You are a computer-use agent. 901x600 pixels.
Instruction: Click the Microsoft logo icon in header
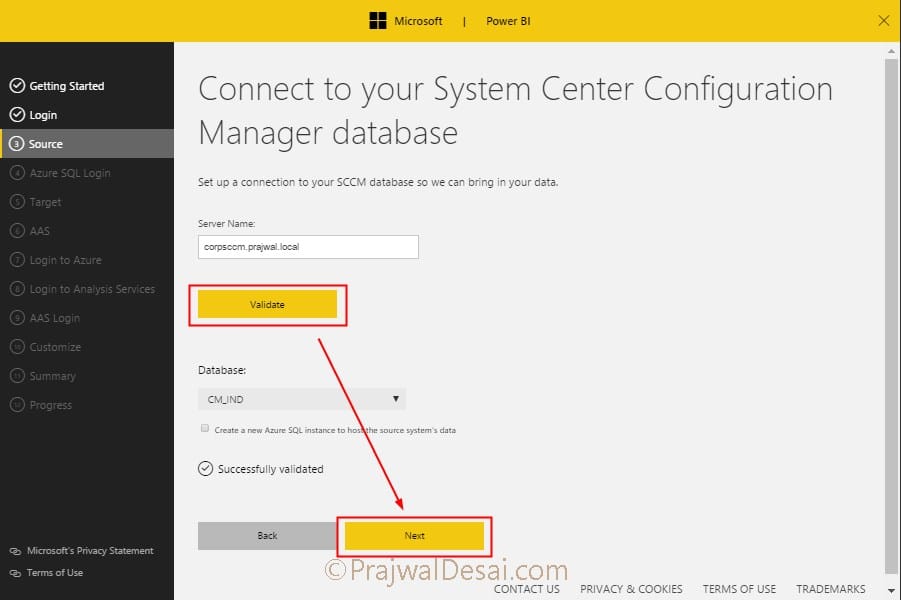pos(378,21)
